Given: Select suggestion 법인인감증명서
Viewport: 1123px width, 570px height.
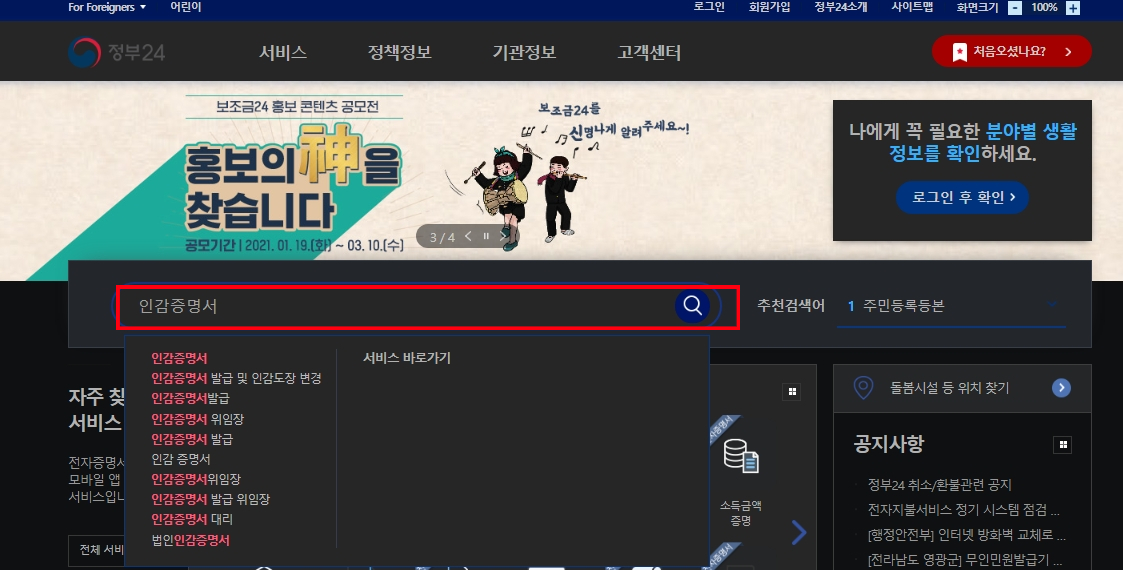Looking at the screenshot, I should 191,540.
